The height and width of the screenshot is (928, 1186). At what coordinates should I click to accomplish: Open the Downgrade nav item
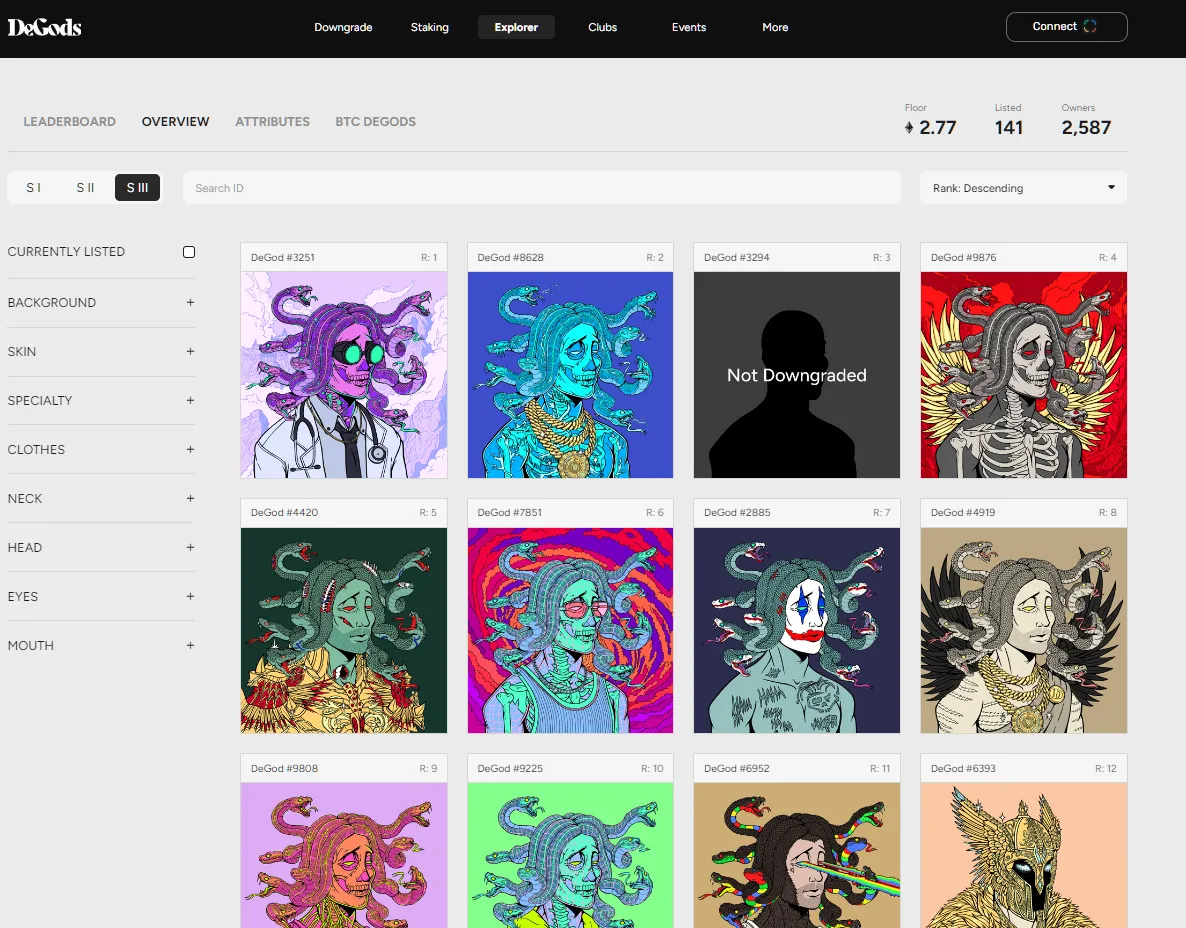343,27
